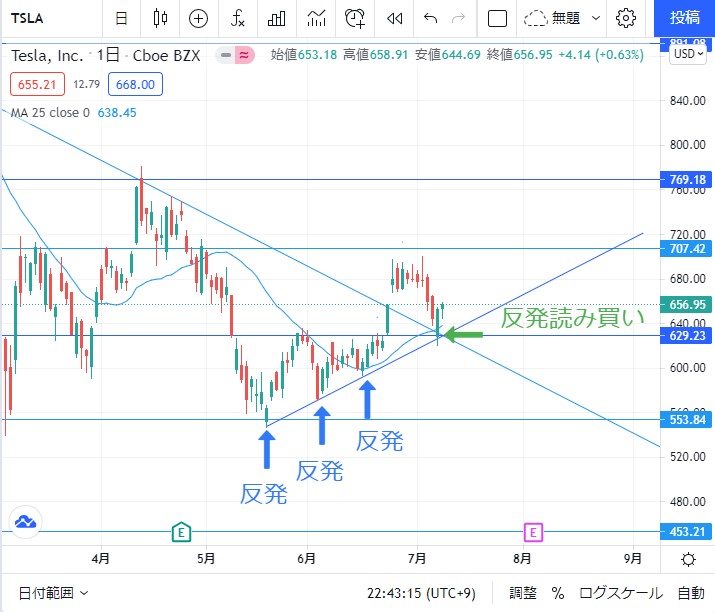Open the 日 interval selector
The image size is (715, 612).
(x=121, y=18)
